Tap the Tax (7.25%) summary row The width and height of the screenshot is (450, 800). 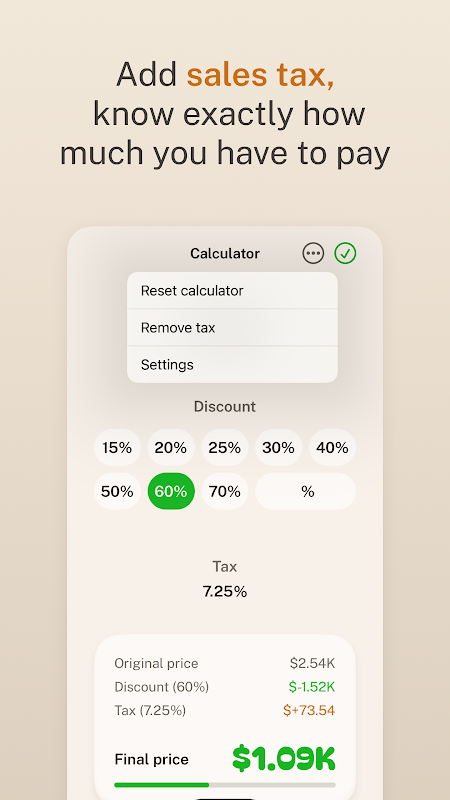(225, 710)
